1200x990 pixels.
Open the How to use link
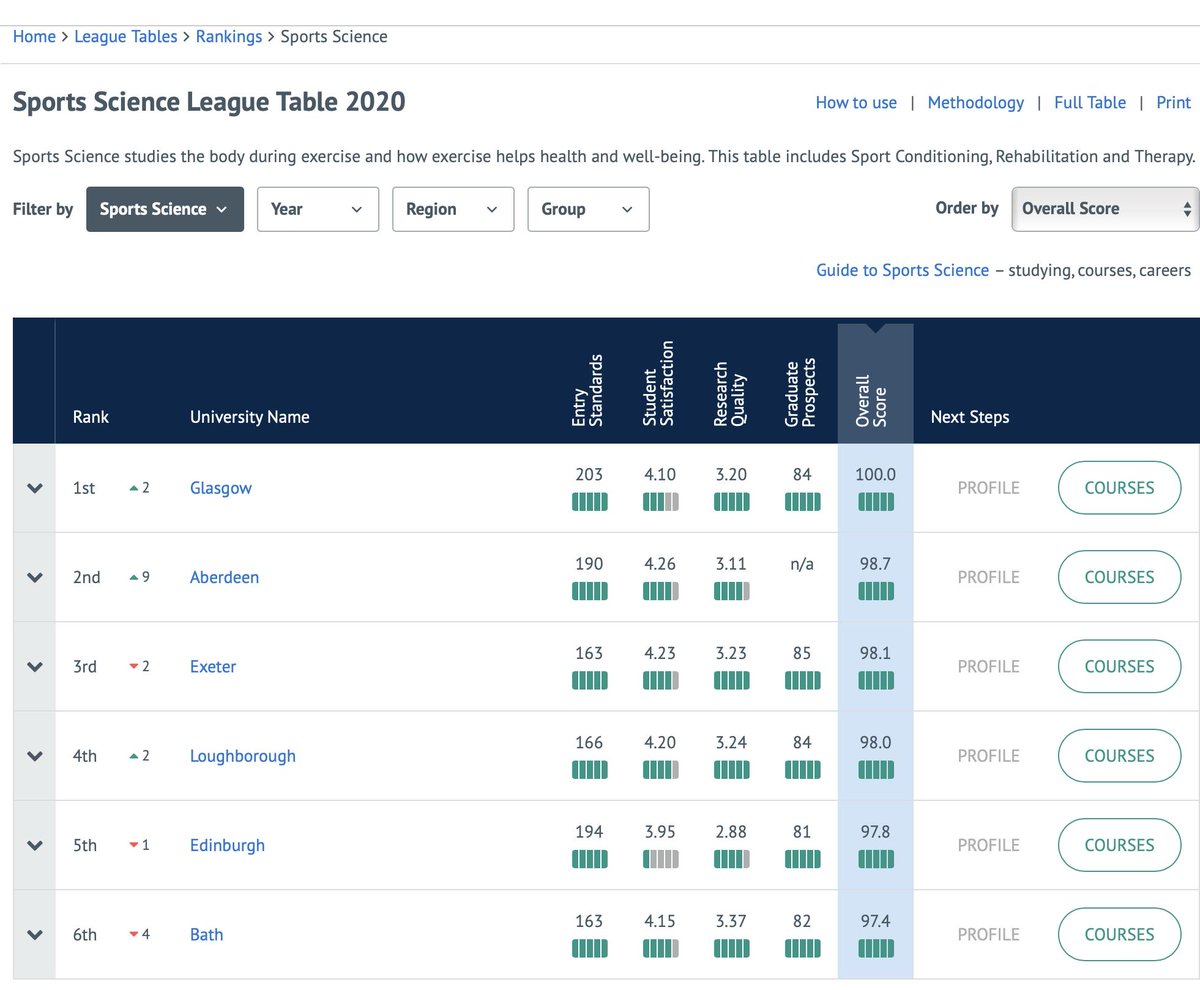tap(856, 102)
